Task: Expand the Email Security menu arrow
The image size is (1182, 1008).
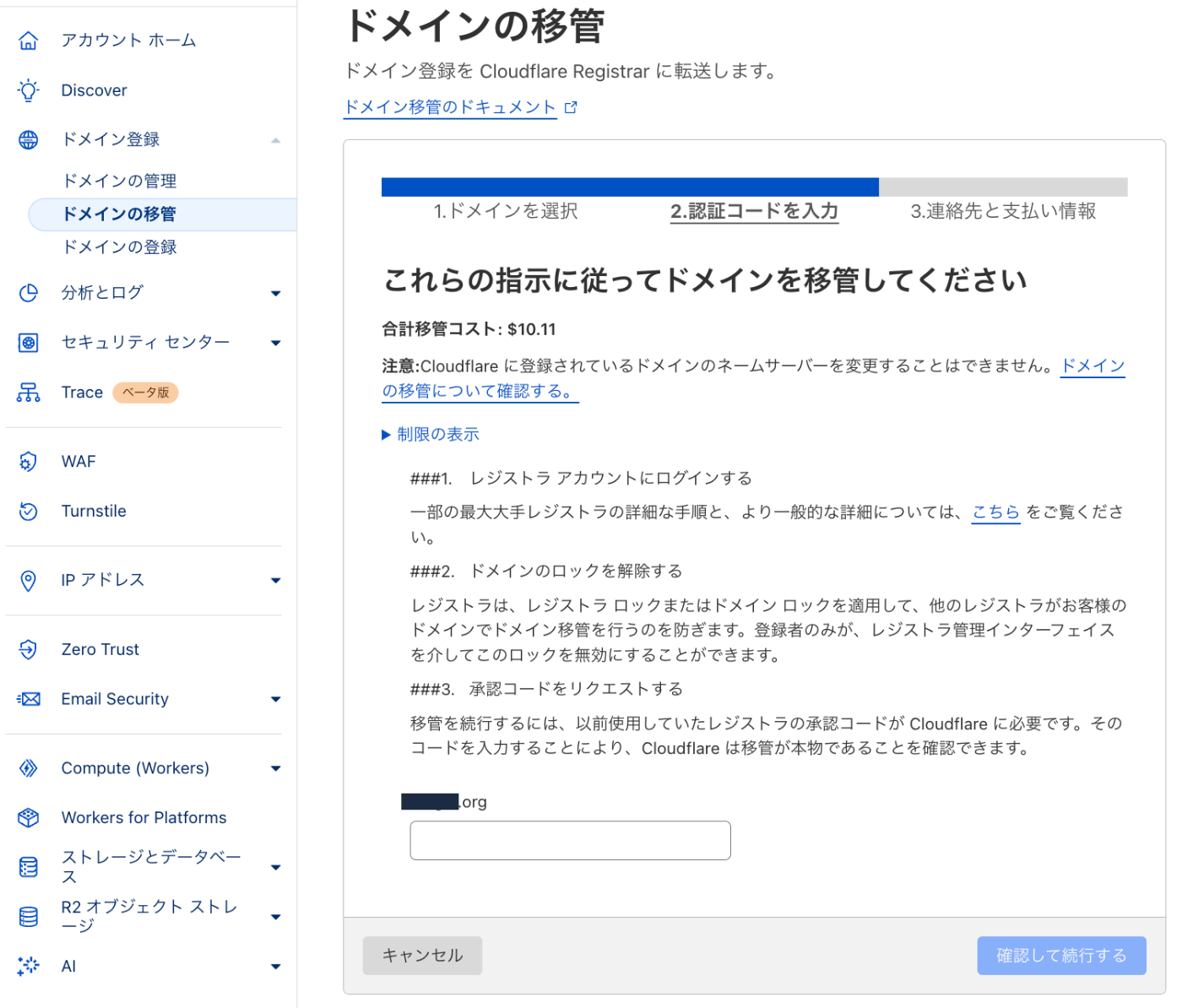Action: pos(275,700)
